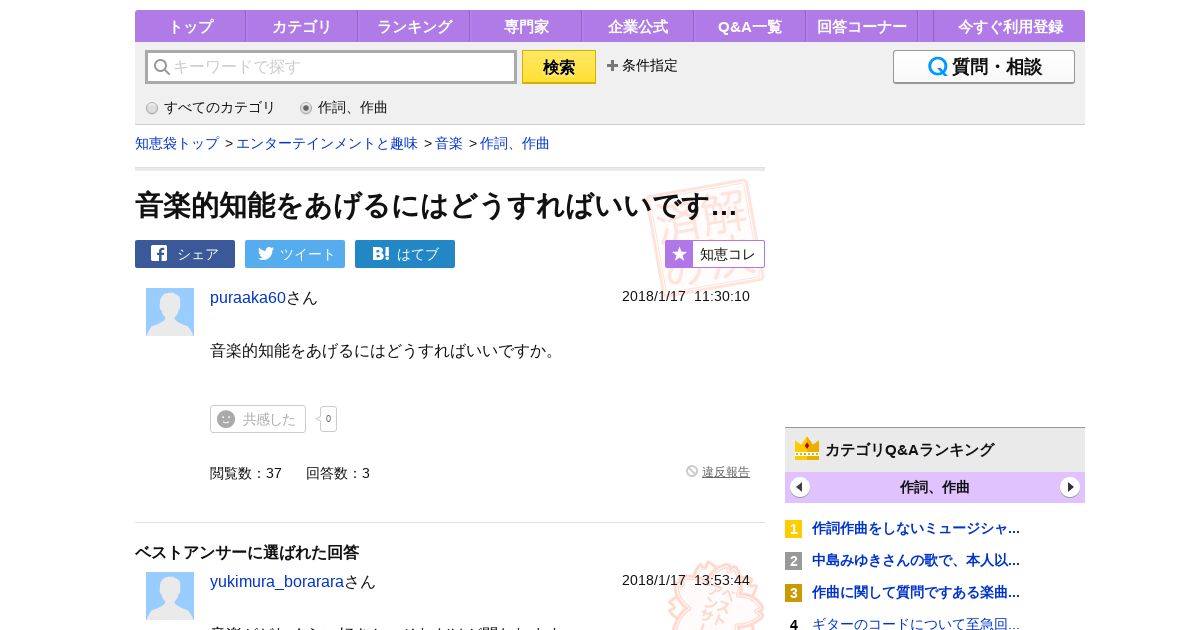Tweet this question via ツイート button
Image resolution: width=1200 pixels, height=630 pixels.
[x=295, y=254]
